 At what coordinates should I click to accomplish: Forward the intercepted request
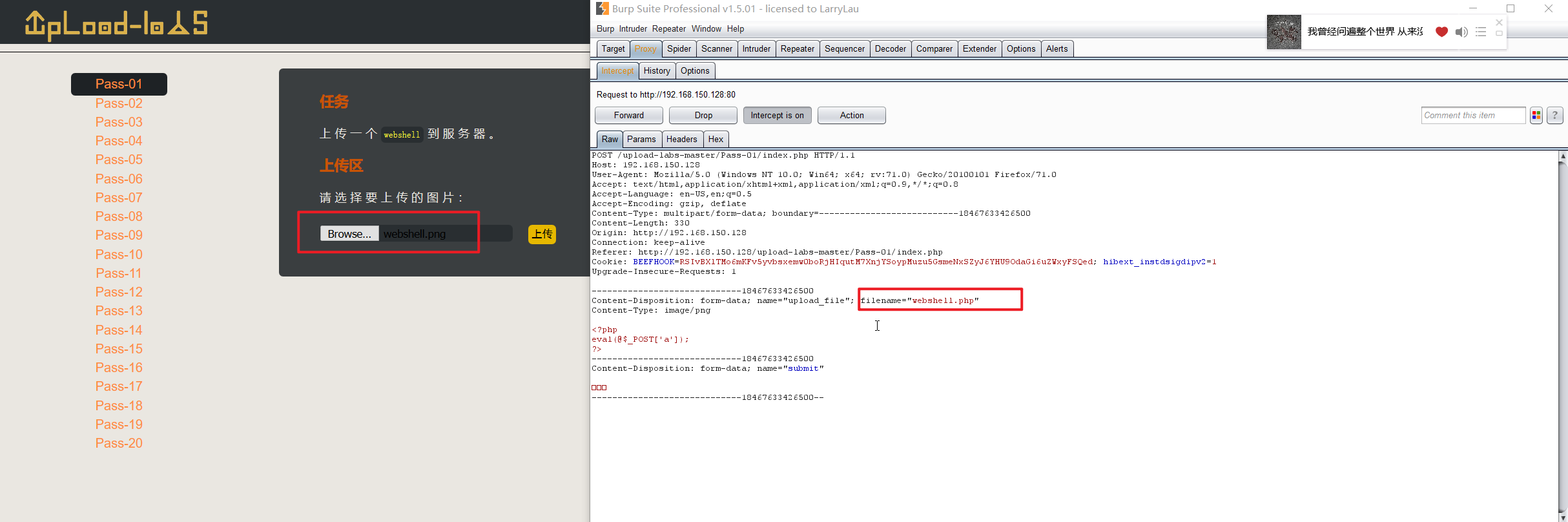[x=629, y=116]
